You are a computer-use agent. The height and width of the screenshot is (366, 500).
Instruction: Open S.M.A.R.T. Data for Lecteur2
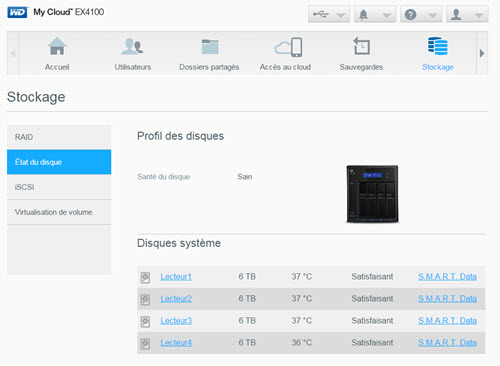(447, 299)
